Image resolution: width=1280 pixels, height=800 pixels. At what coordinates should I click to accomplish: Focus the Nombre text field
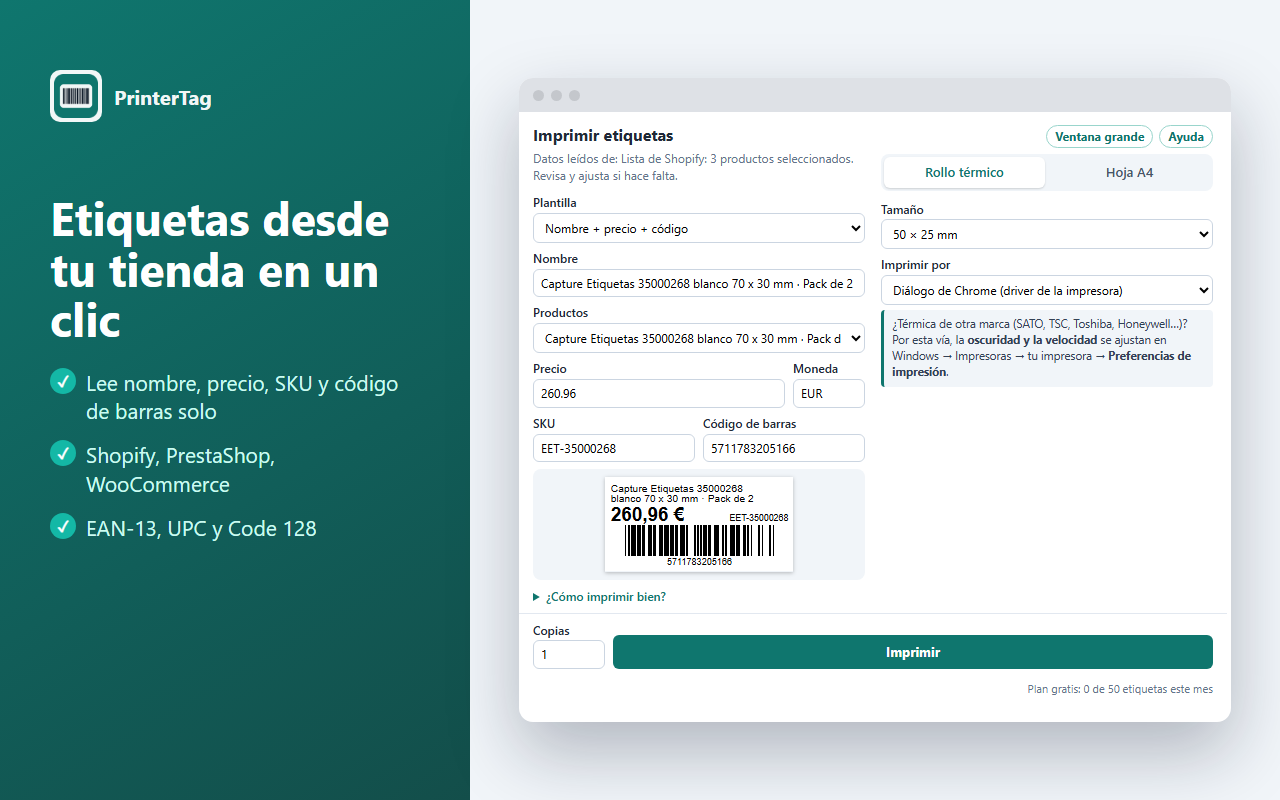coord(699,283)
